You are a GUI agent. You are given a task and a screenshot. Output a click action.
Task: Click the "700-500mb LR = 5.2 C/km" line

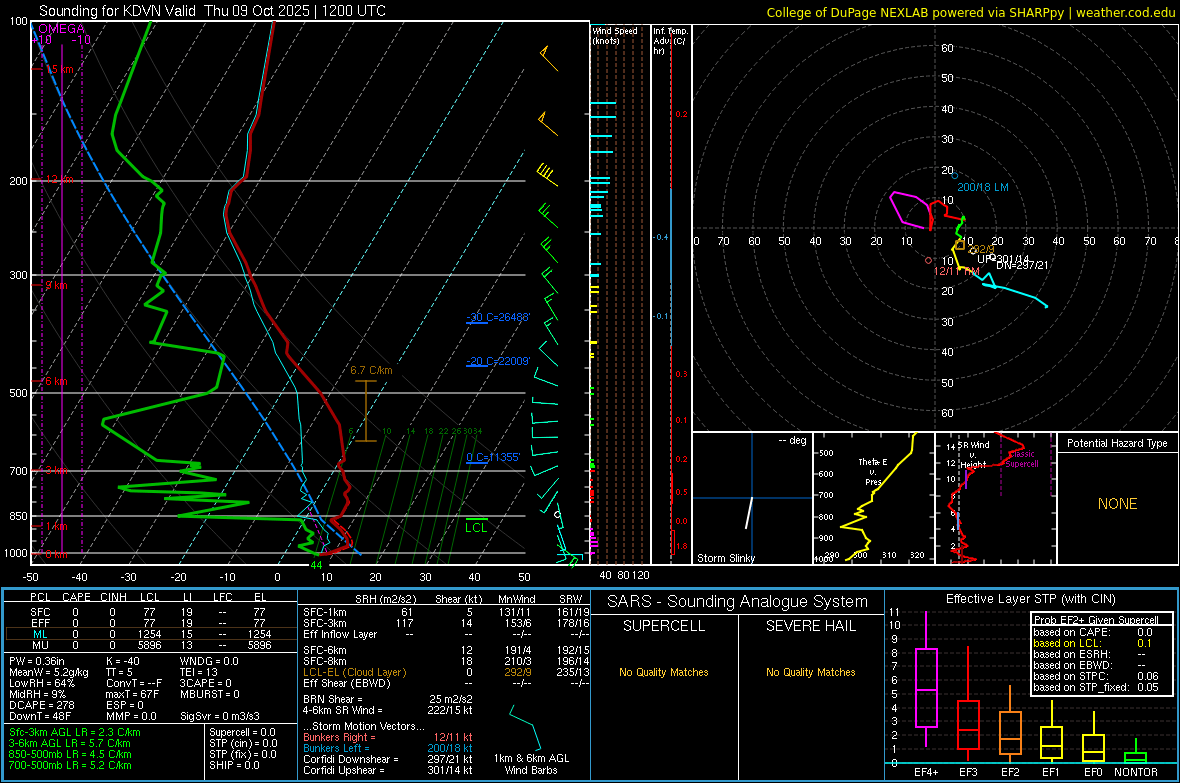click(70, 766)
